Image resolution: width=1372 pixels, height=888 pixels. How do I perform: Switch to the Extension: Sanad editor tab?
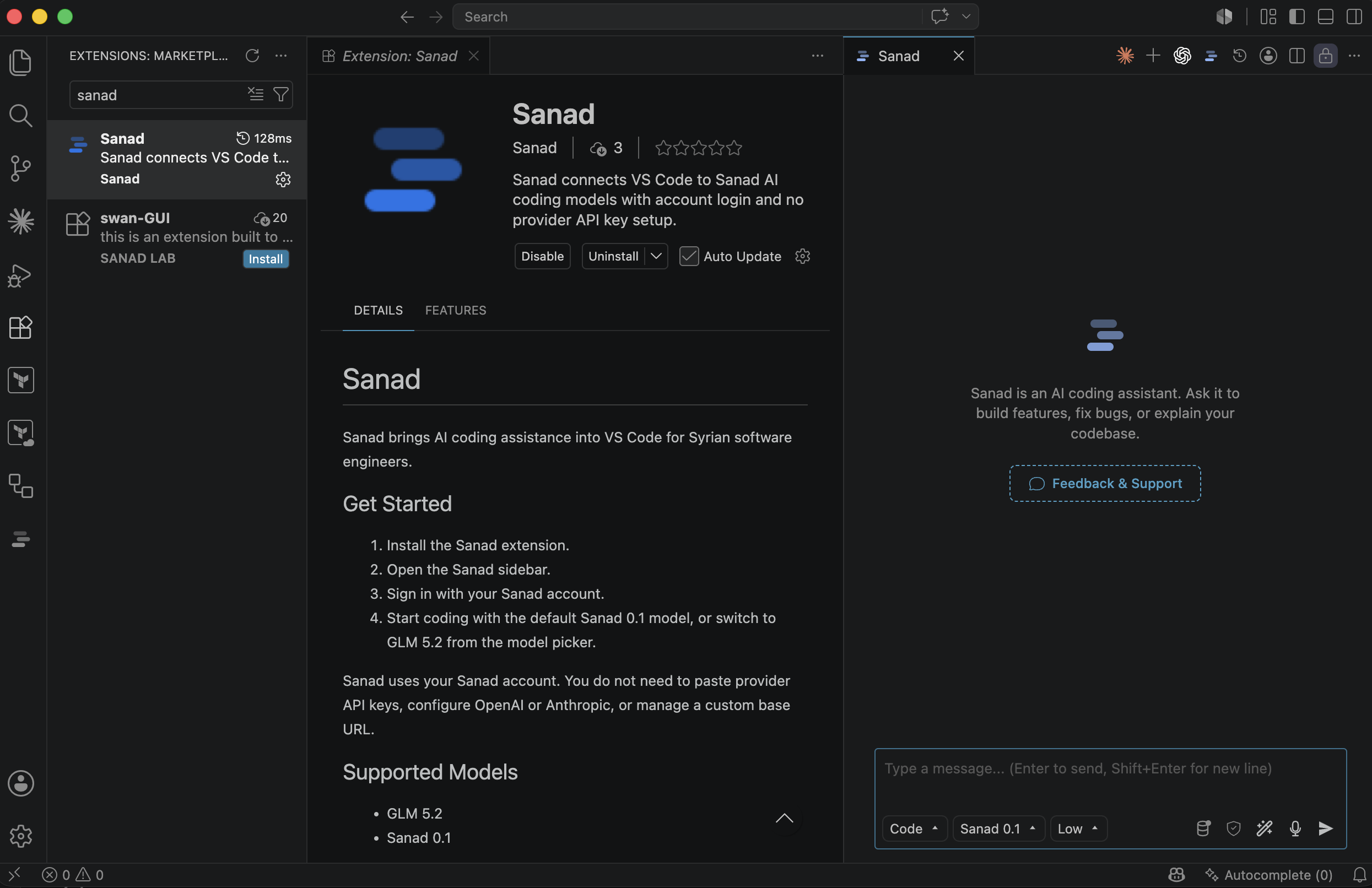click(x=399, y=56)
